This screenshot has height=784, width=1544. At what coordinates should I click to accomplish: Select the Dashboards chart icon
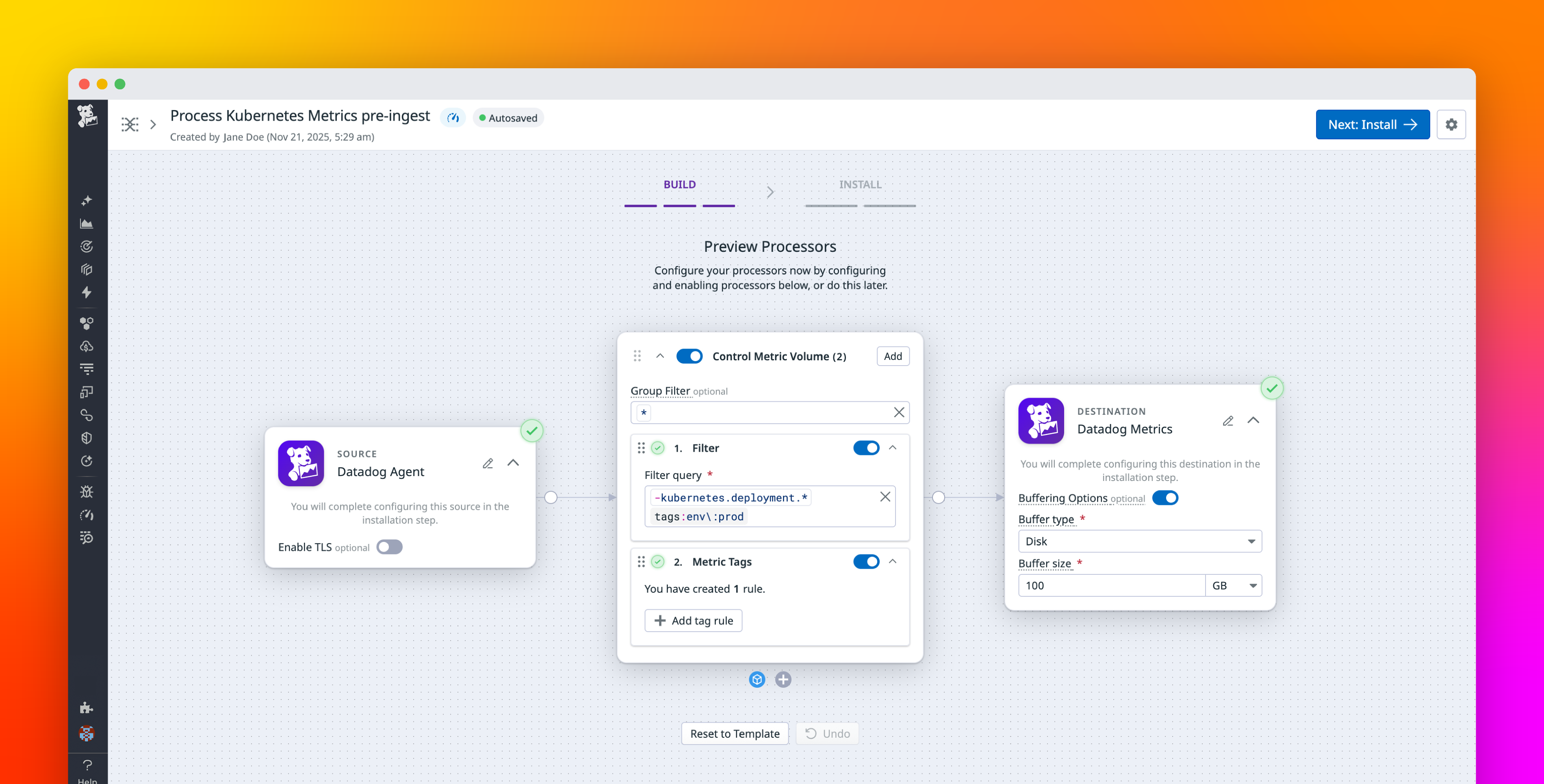coord(87,223)
